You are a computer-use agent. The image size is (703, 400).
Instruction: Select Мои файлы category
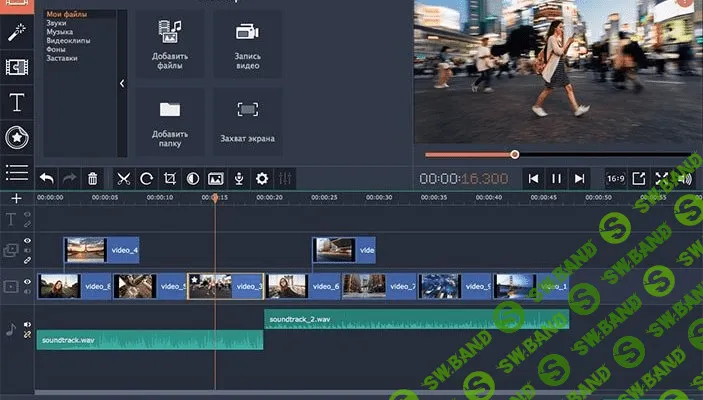coord(67,14)
